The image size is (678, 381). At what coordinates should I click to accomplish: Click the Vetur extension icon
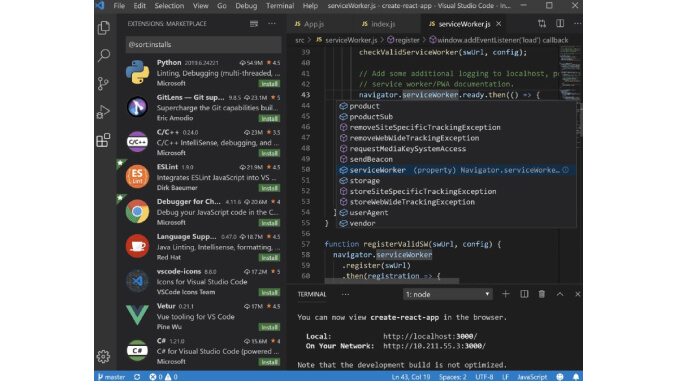tap(138, 315)
